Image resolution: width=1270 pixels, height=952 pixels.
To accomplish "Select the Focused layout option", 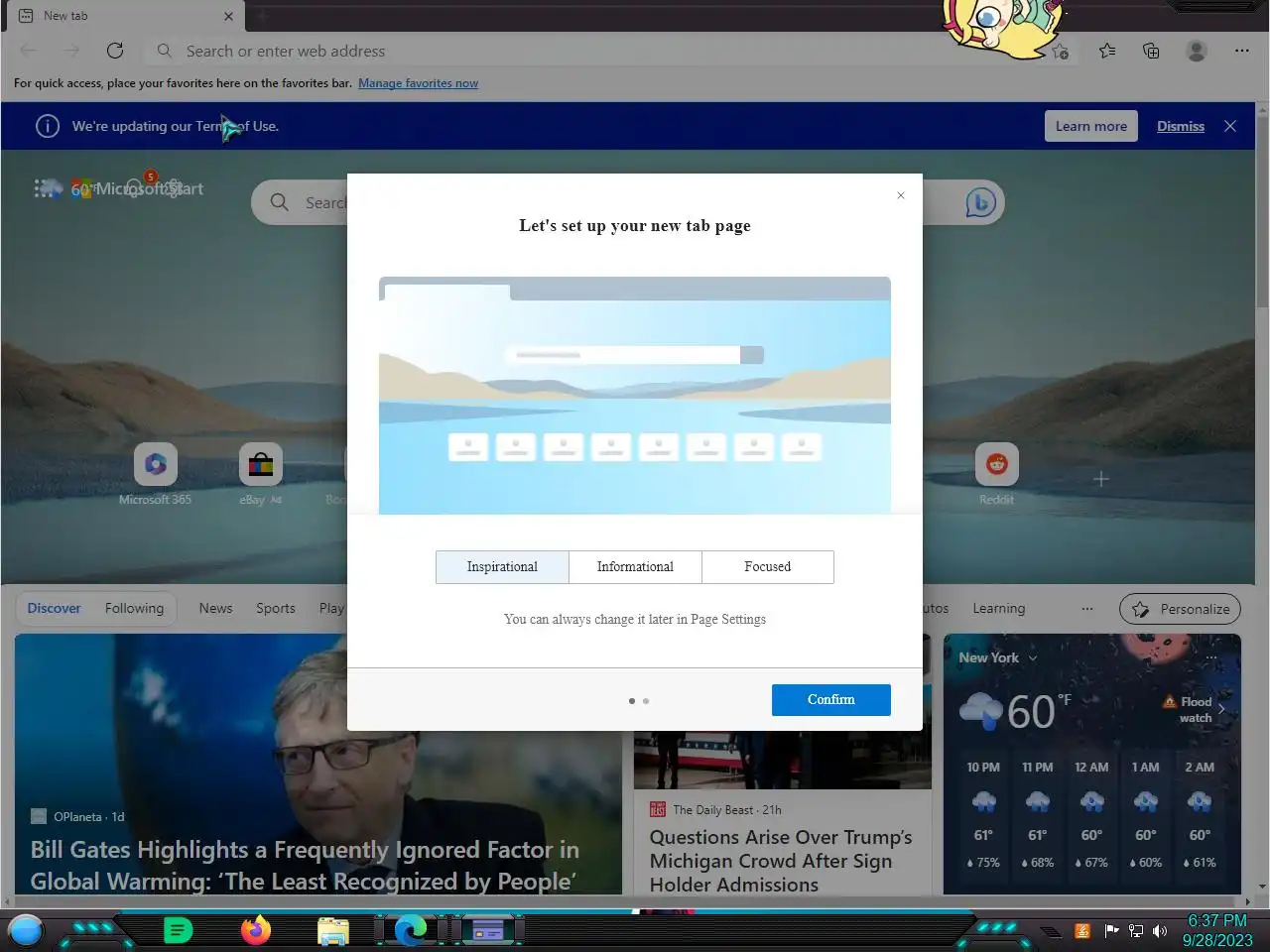I will click(x=768, y=567).
